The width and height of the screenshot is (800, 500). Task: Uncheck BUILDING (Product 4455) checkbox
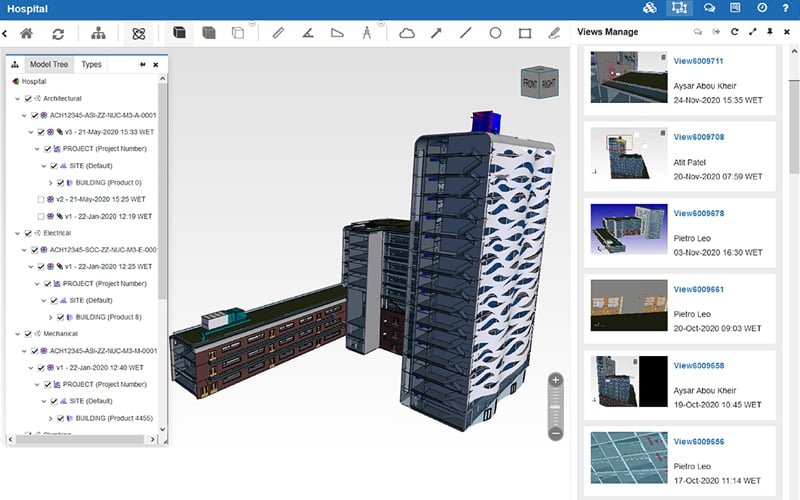coord(60,418)
